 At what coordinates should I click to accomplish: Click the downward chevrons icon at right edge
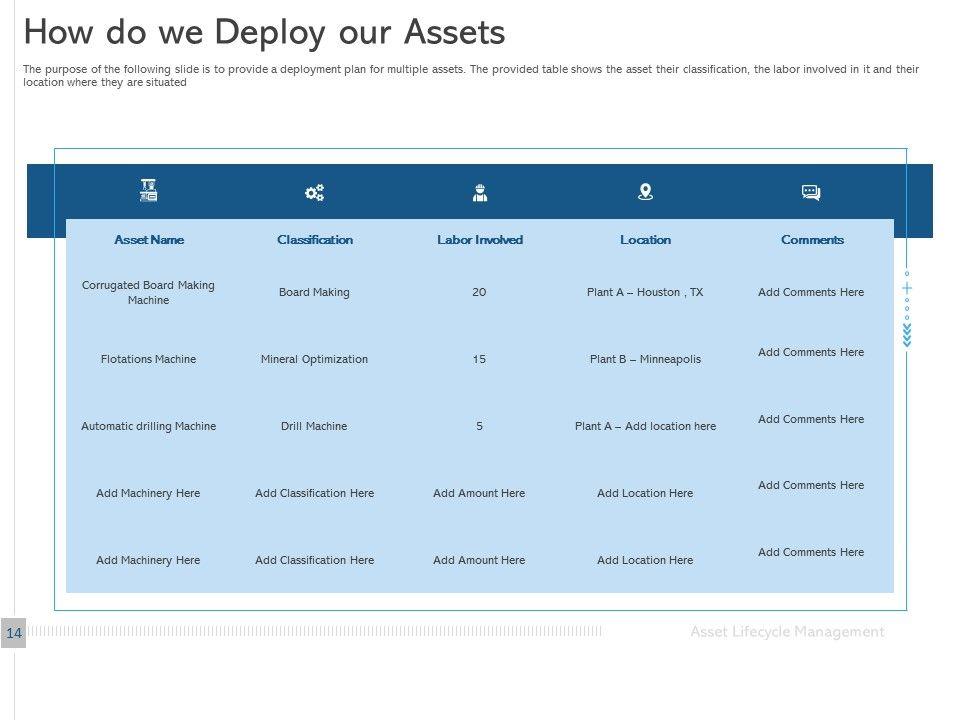[907, 335]
